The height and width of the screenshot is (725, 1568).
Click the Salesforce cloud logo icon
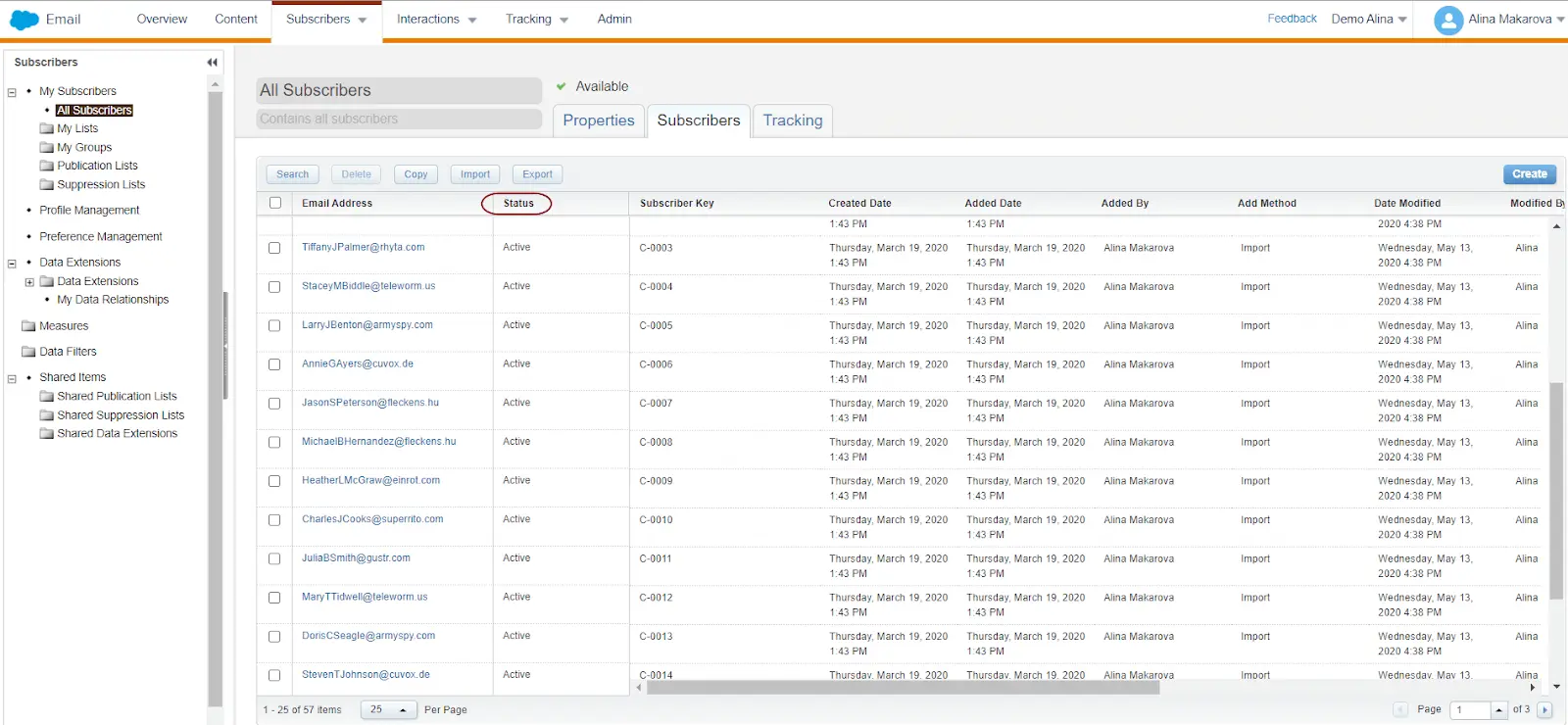coord(24,20)
